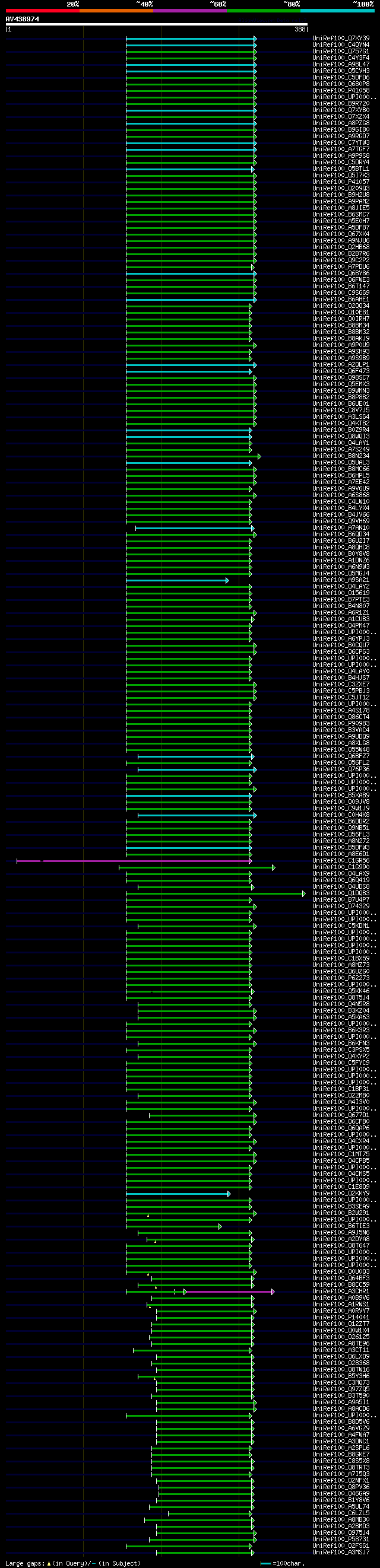Viewport: 380px width, 1568px height.
Task: Select hit label UniRef100_C3PSX5
Action: pyautogui.click(x=341, y=1050)
